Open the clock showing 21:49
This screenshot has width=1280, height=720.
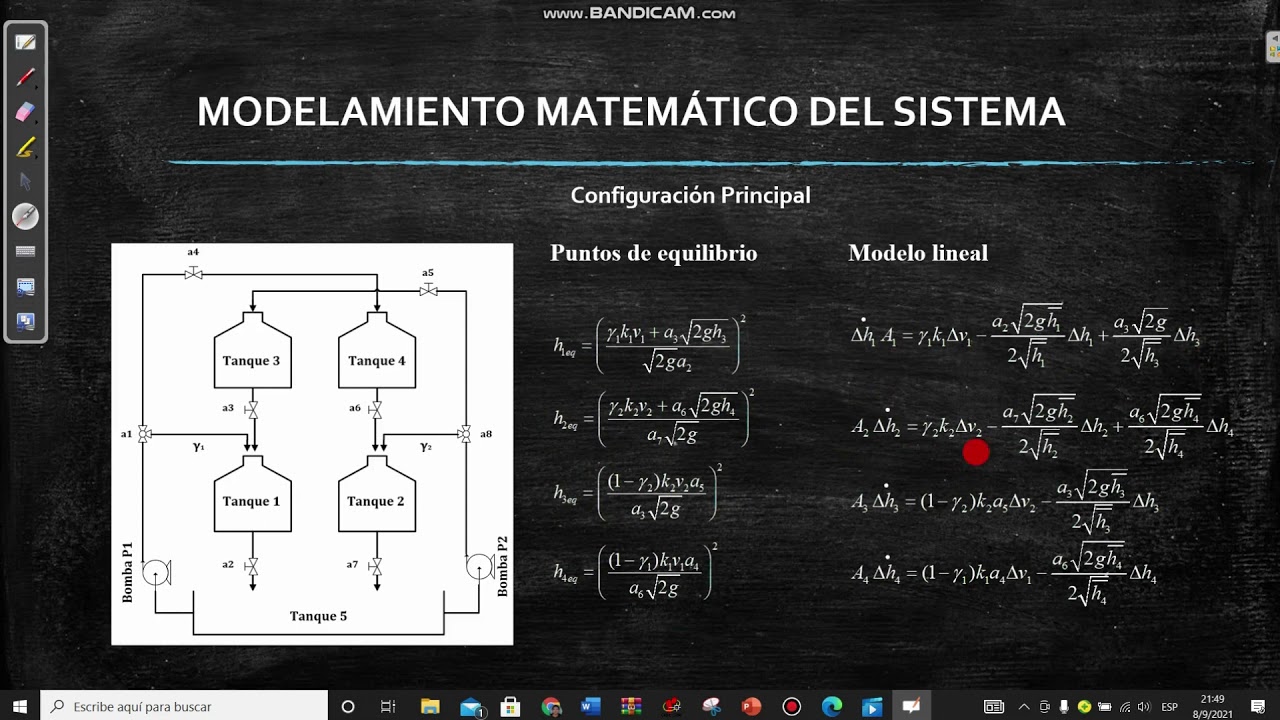1212,706
